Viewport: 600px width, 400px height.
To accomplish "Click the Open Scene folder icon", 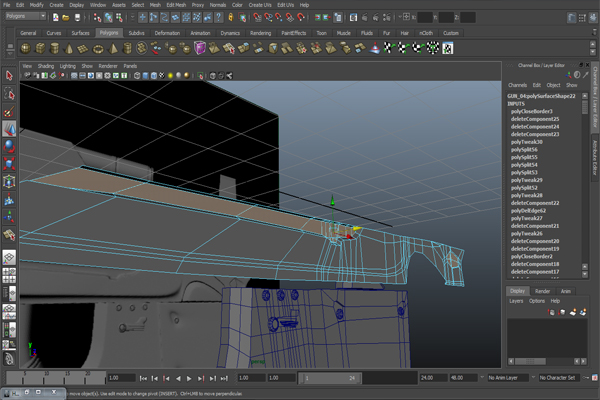I will pyautogui.click(x=66, y=17).
